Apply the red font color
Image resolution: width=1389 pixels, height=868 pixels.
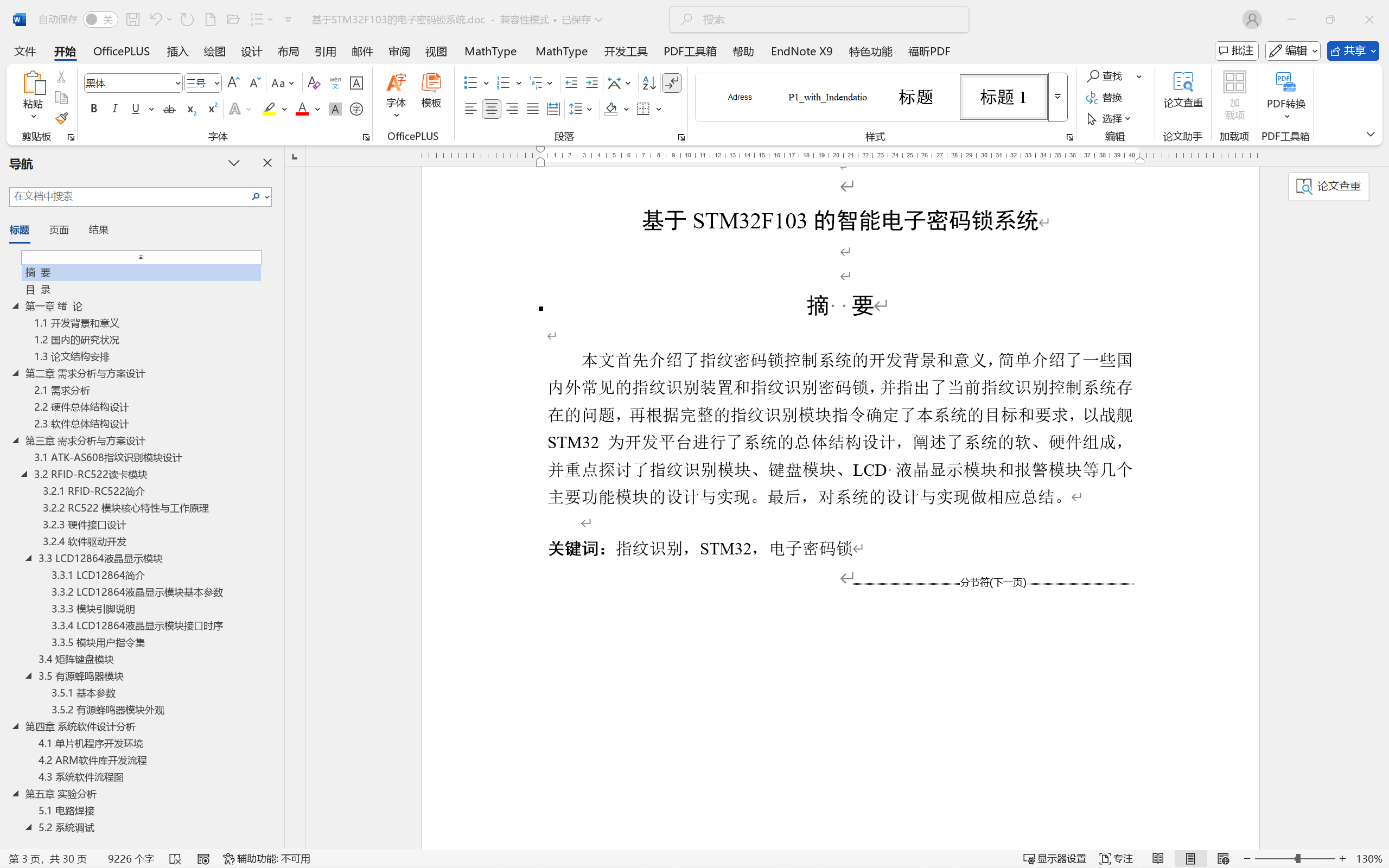[302, 109]
